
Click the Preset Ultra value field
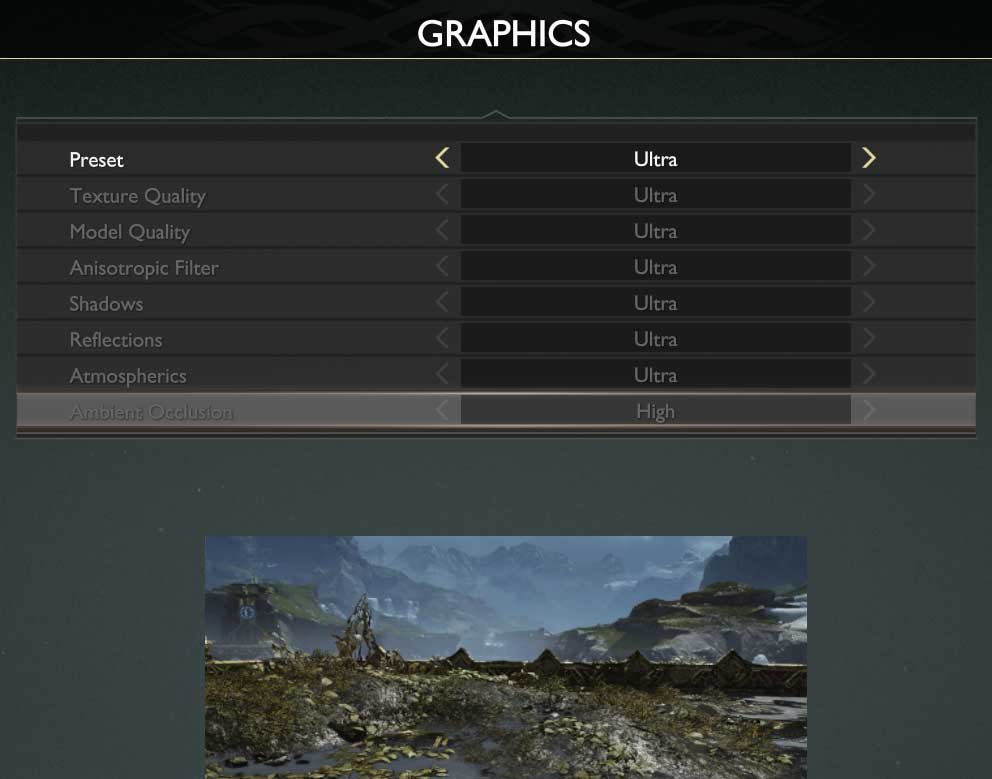point(655,159)
